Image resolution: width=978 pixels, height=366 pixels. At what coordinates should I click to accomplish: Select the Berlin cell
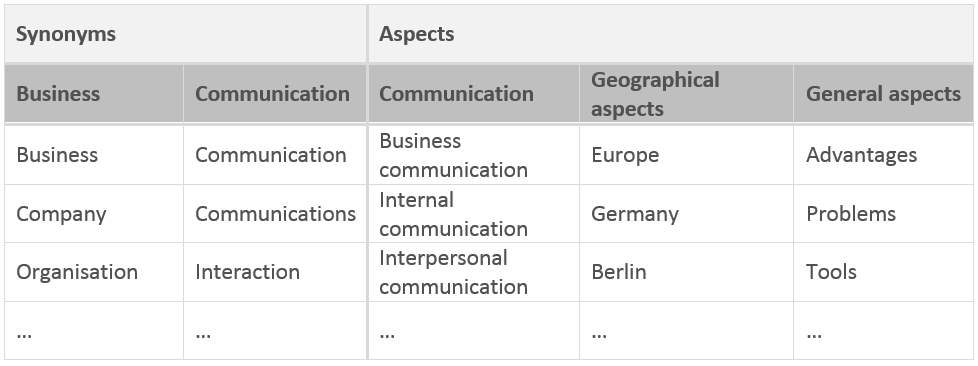(x=686, y=272)
